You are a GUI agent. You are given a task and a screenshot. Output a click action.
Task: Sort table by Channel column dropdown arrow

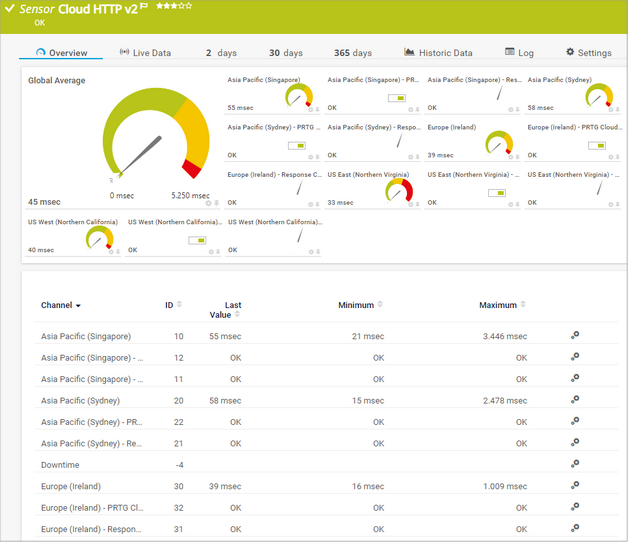(78, 306)
